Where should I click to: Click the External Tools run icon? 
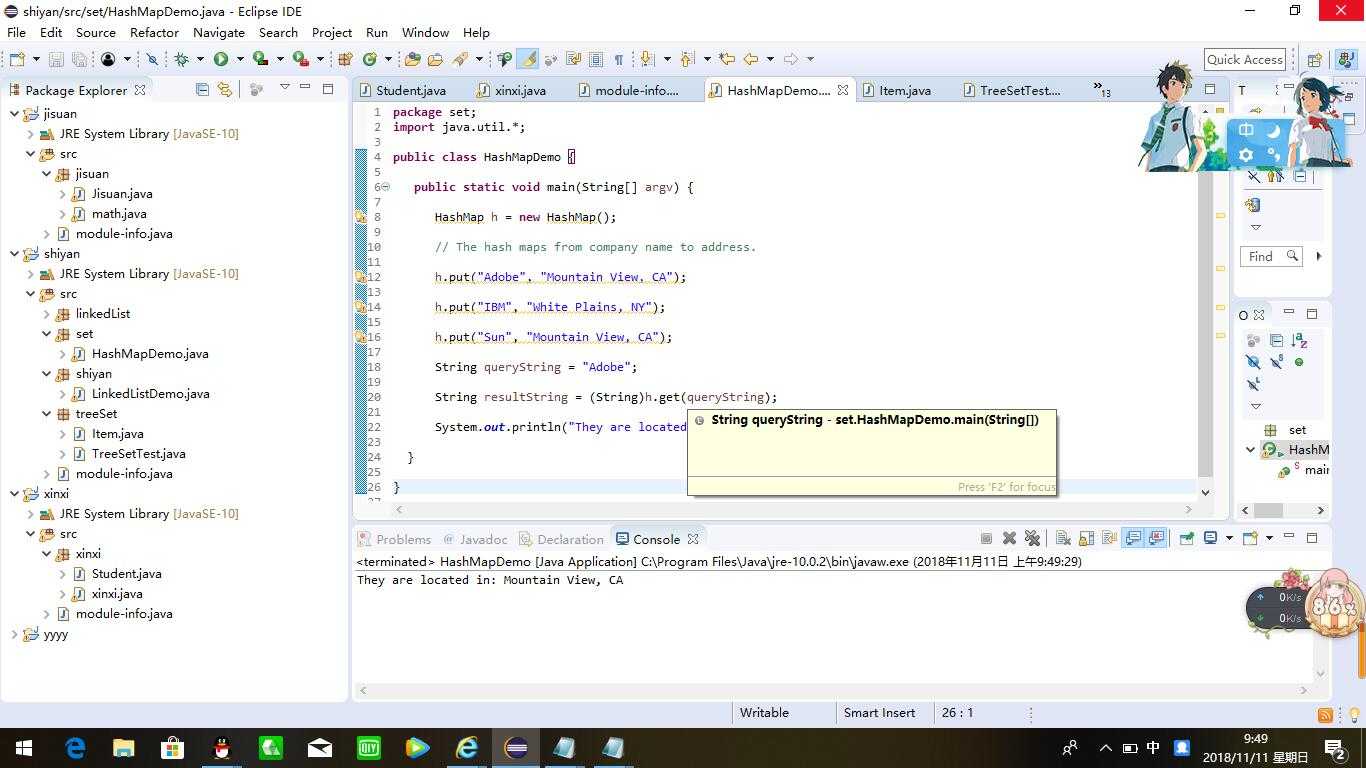click(x=300, y=59)
